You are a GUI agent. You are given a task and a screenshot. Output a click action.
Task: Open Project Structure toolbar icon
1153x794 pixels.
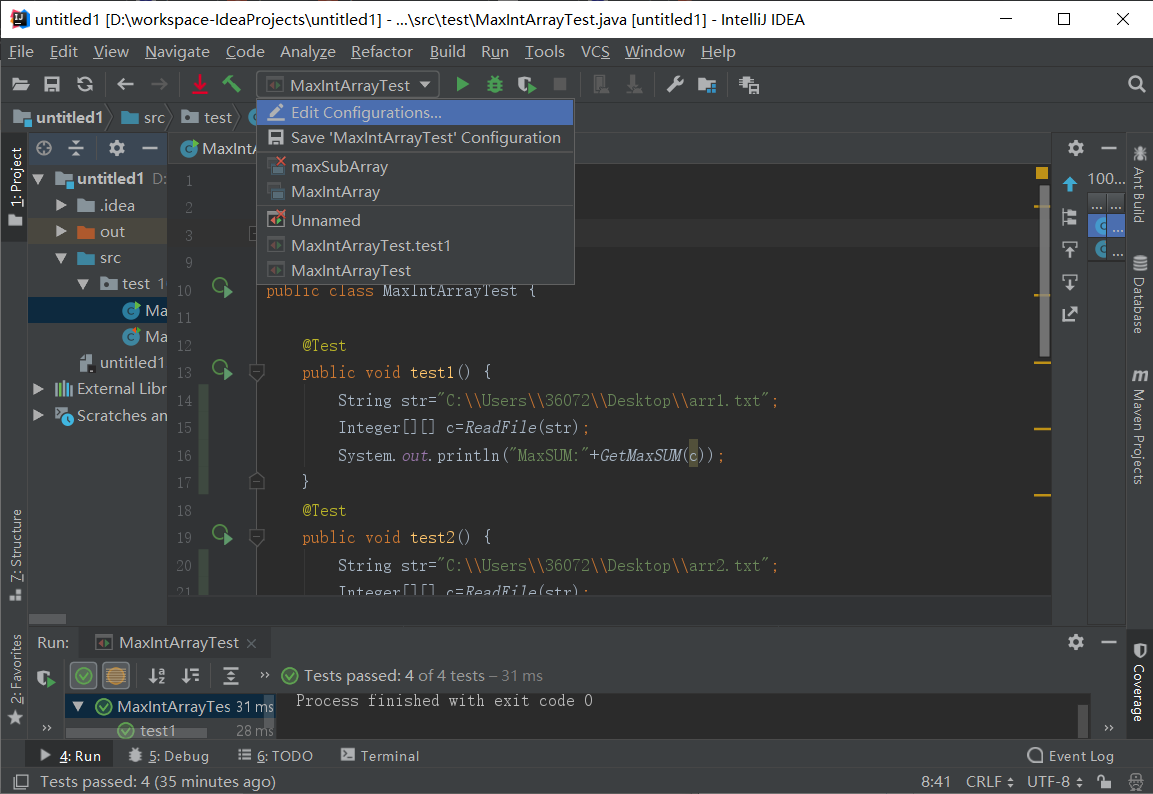tap(707, 85)
